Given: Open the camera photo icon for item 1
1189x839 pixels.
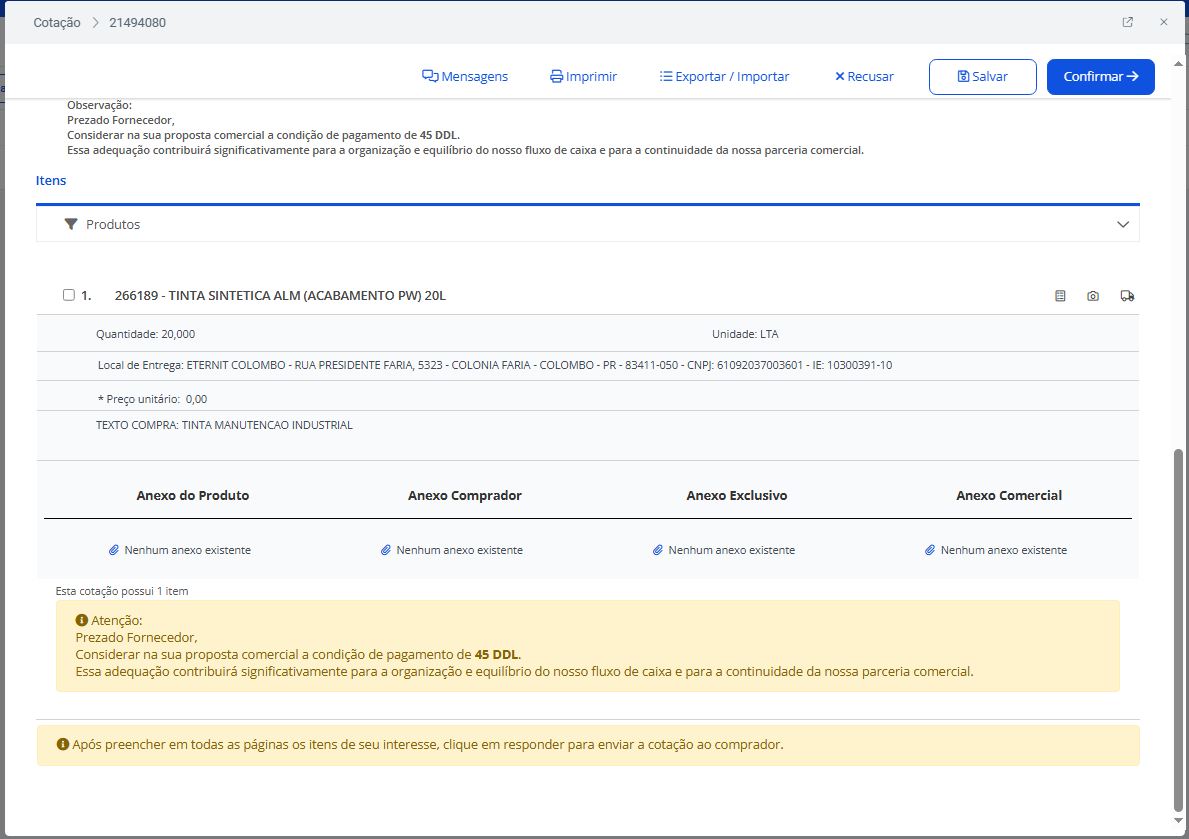Looking at the screenshot, I should (1093, 296).
